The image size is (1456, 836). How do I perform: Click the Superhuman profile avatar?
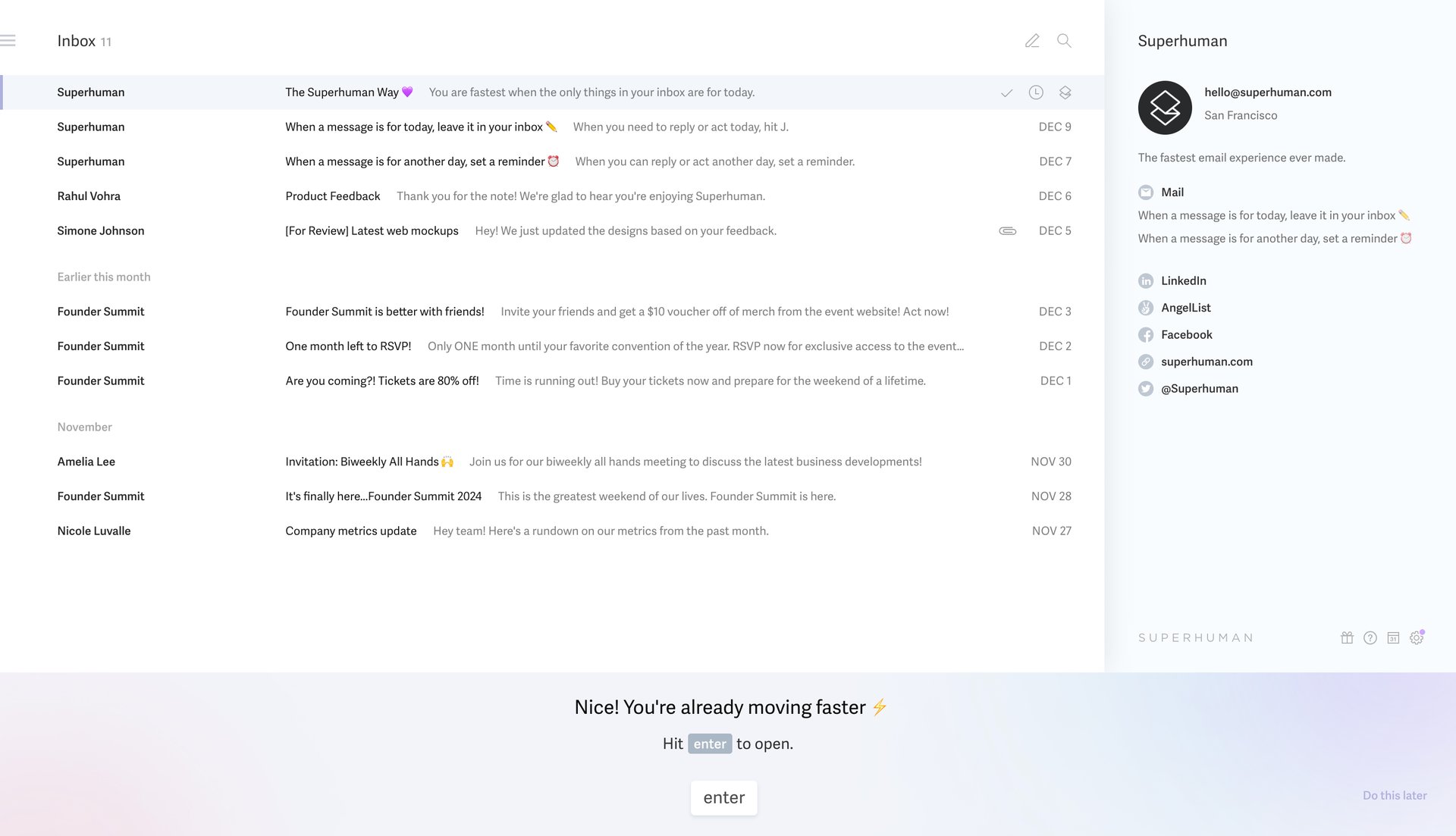tap(1165, 108)
